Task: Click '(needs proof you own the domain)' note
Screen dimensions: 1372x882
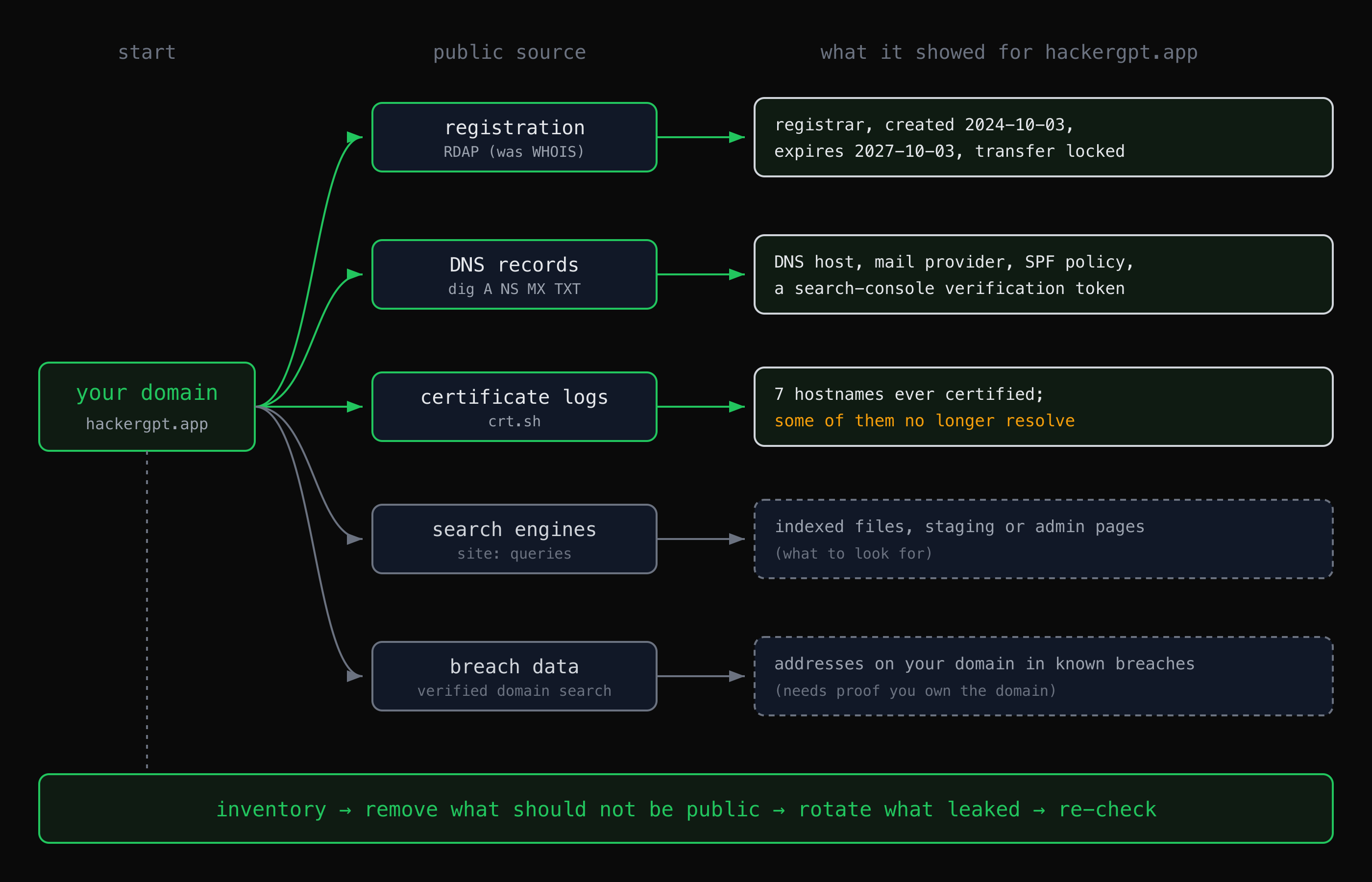Action: (x=915, y=691)
